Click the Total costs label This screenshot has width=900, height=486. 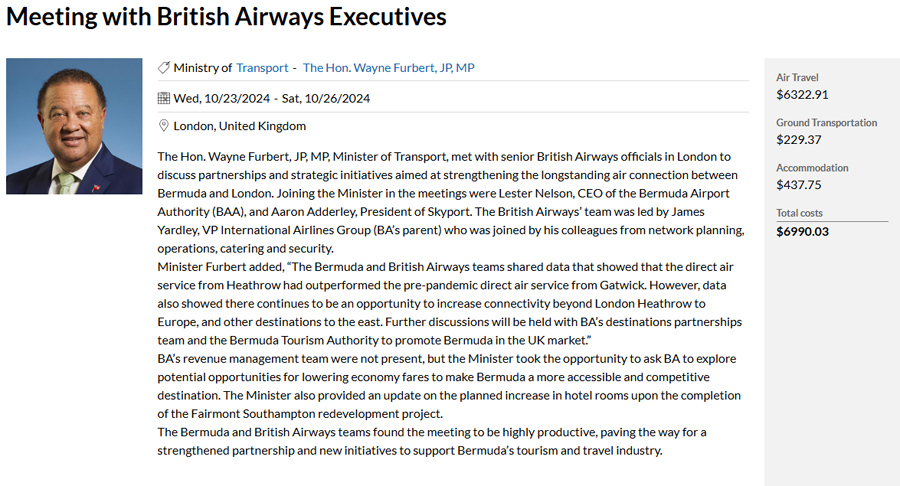click(x=802, y=213)
